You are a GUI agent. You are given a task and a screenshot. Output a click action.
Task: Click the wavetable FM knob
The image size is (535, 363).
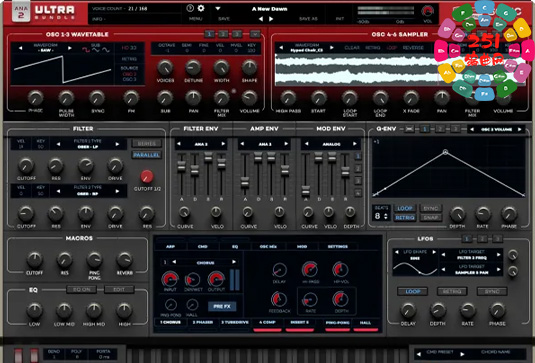(131, 98)
